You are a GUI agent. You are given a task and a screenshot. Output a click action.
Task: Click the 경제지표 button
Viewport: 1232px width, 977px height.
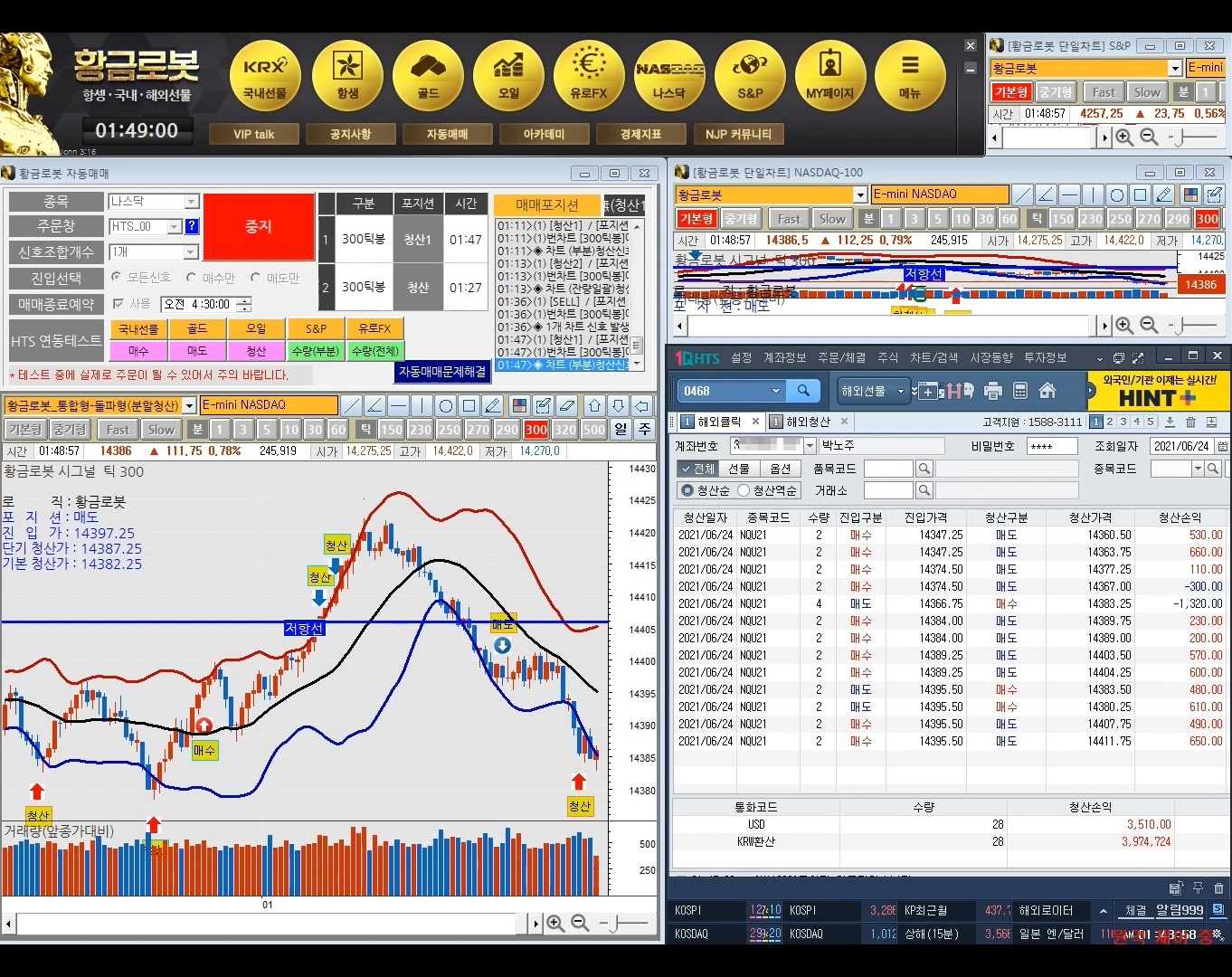coord(640,134)
